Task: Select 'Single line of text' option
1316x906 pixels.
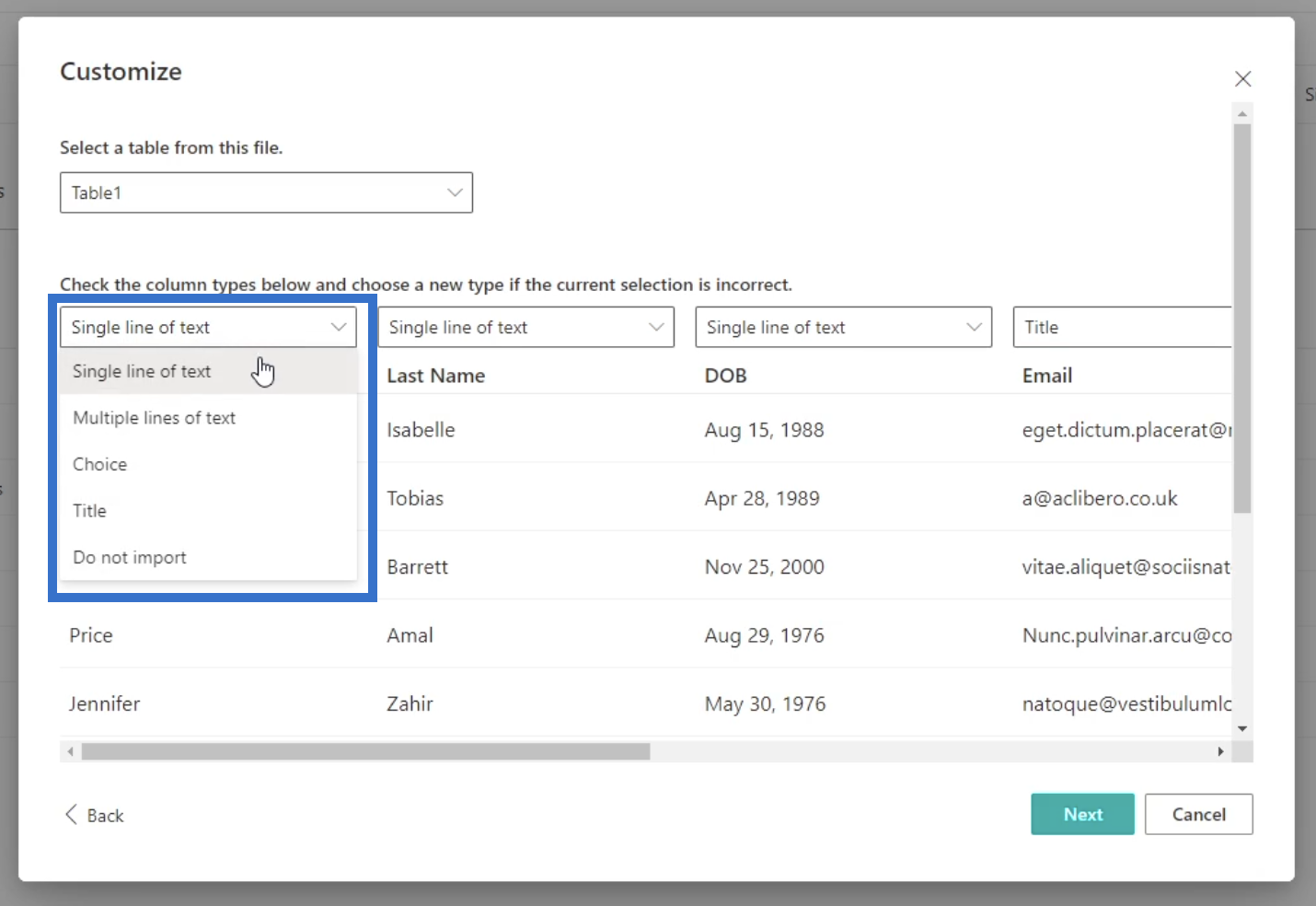Action: [142, 371]
